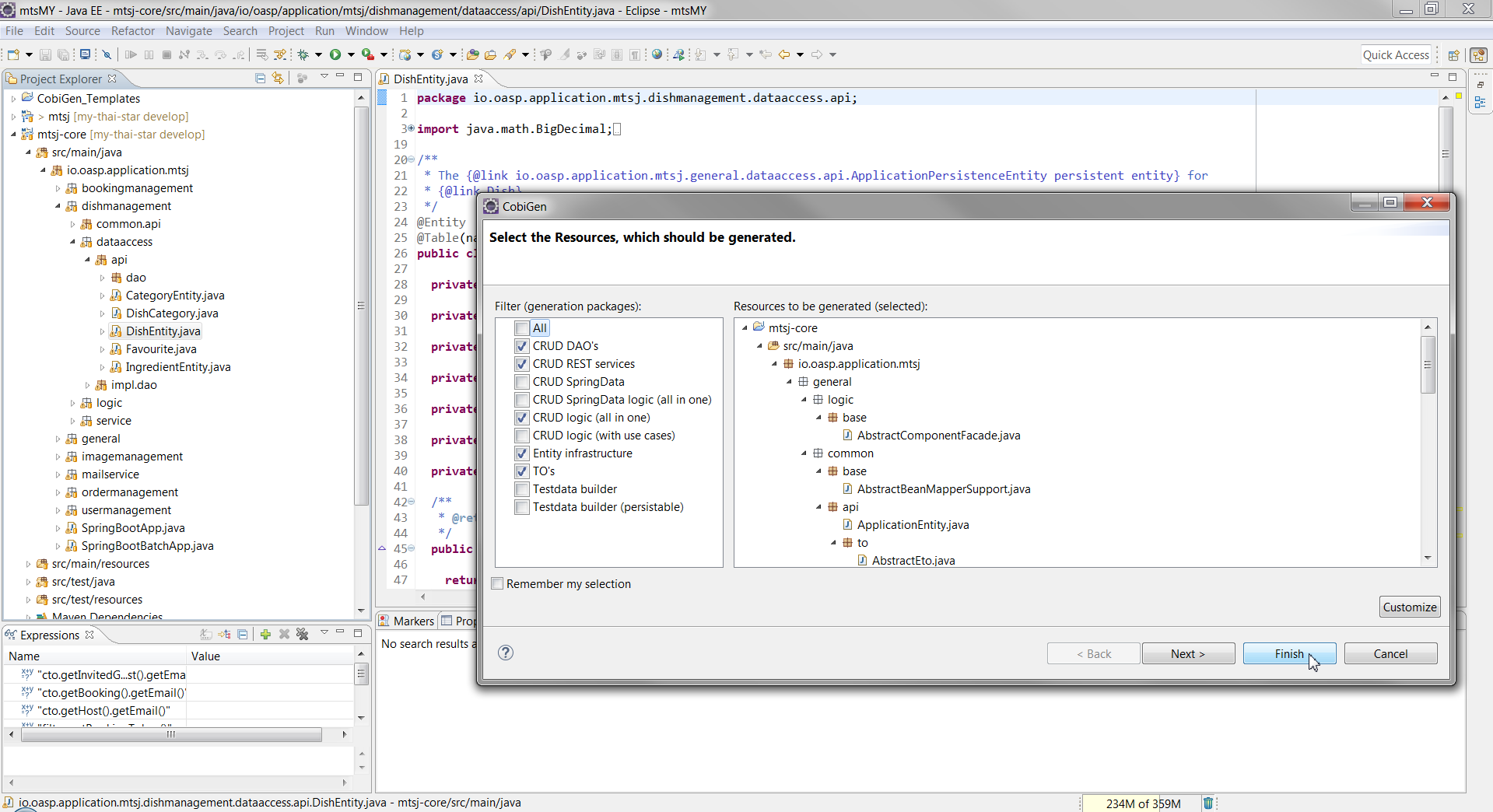
Task: Click the Debug bug icon in toolbar
Action: 303,54
